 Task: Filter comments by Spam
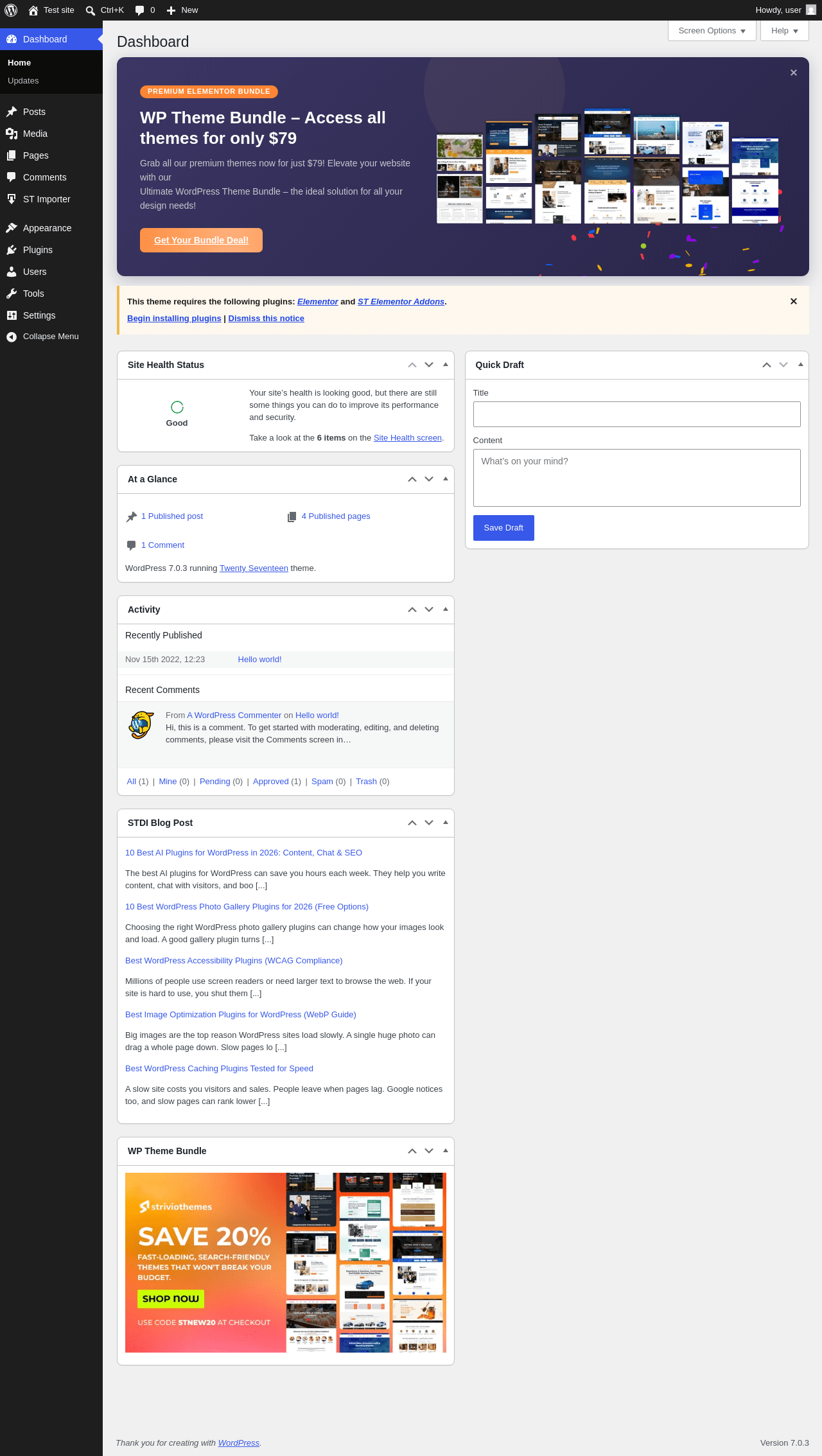[322, 782]
